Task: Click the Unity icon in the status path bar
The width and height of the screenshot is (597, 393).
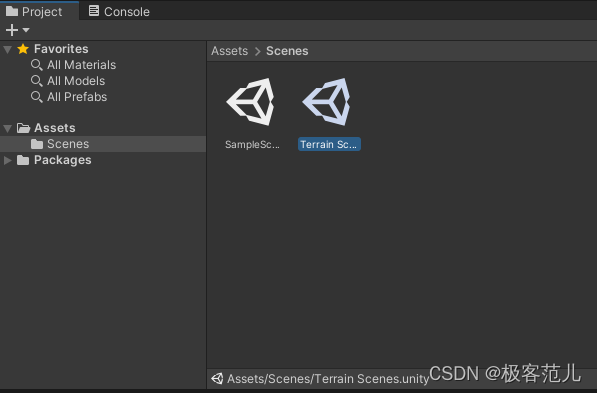Action: point(217,379)
